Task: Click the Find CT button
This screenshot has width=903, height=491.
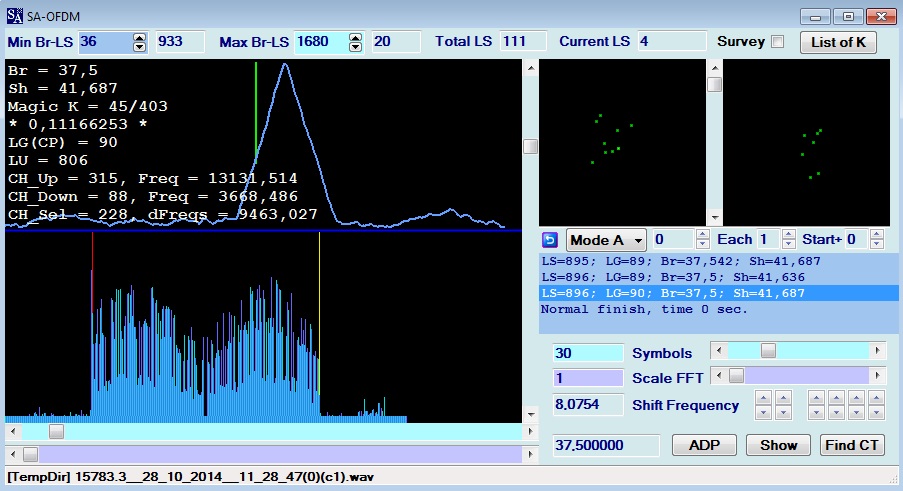Action: click(852, 445)
